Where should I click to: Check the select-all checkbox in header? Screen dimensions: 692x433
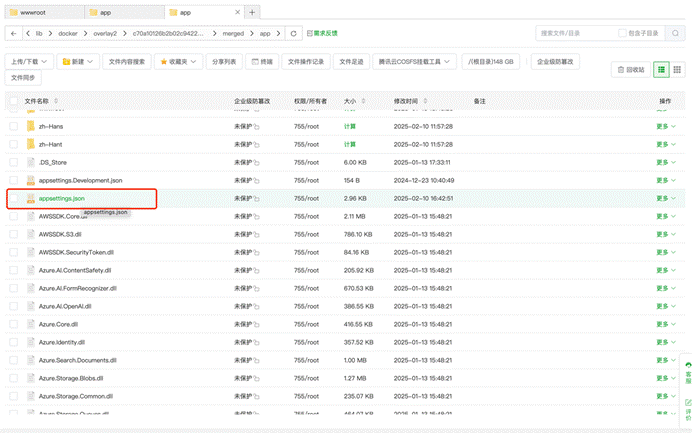tap(13, 101)
